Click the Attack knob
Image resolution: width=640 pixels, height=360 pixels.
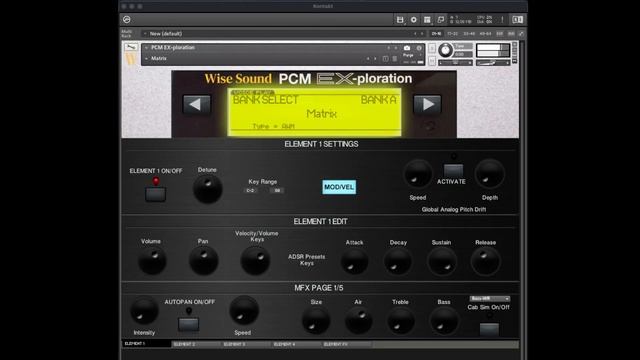(354, 261)
